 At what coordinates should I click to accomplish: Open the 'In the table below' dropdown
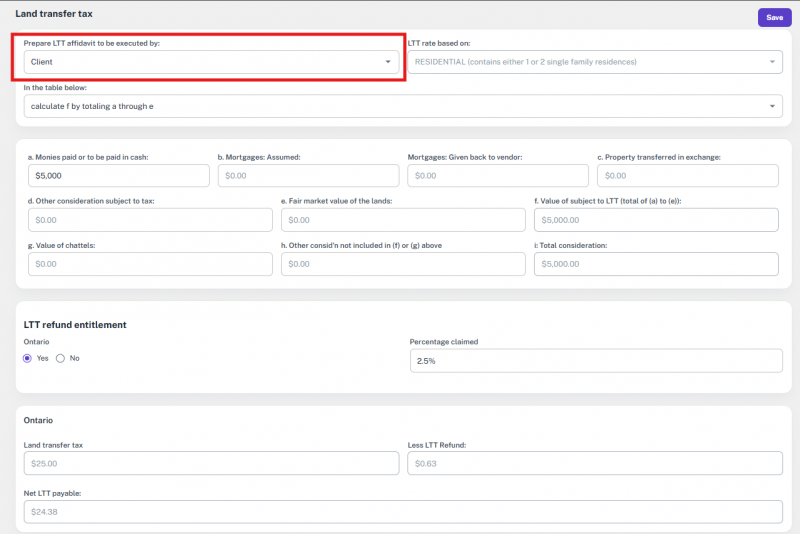pos(403,106)
